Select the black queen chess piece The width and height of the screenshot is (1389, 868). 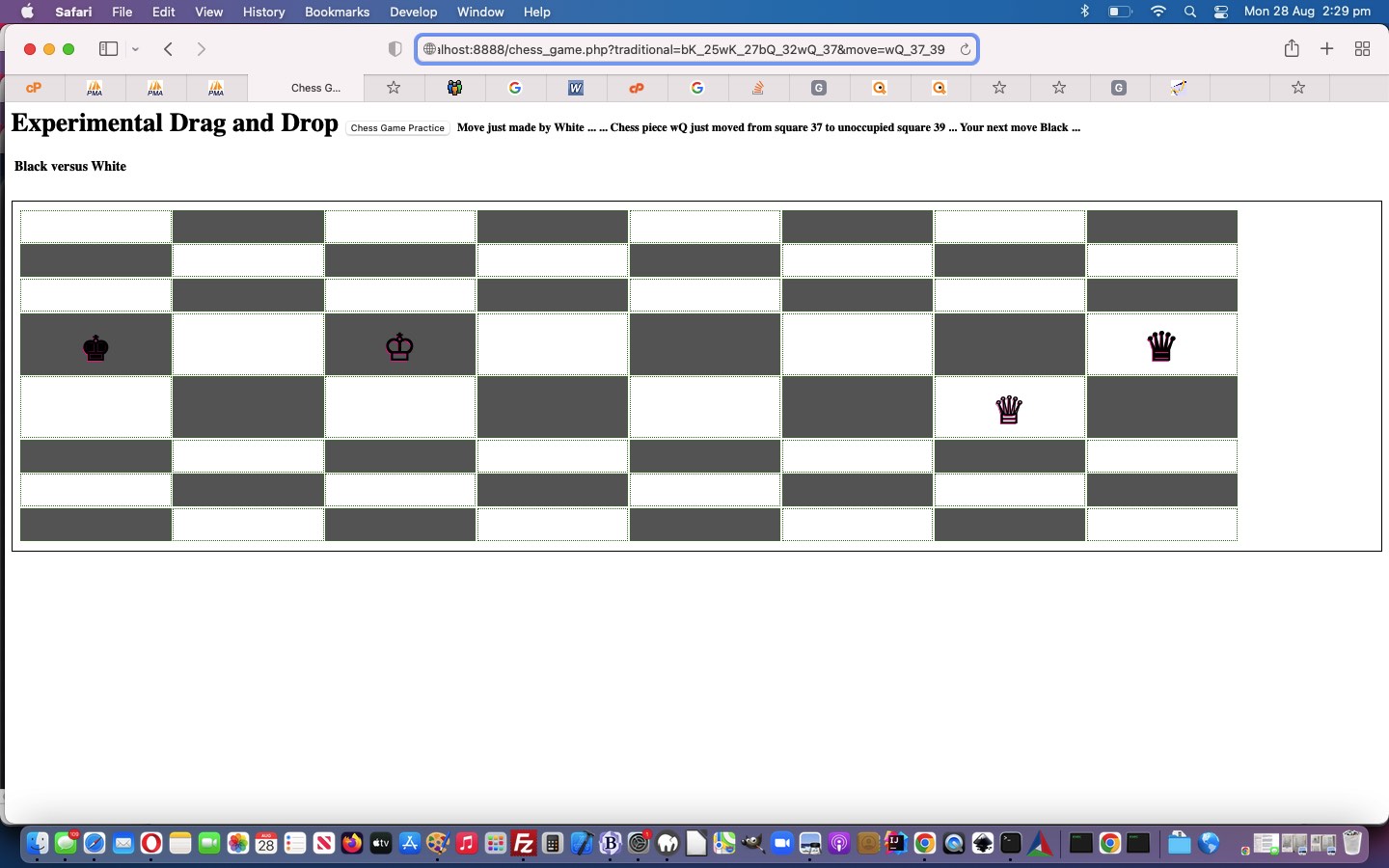pos(1161,346)
